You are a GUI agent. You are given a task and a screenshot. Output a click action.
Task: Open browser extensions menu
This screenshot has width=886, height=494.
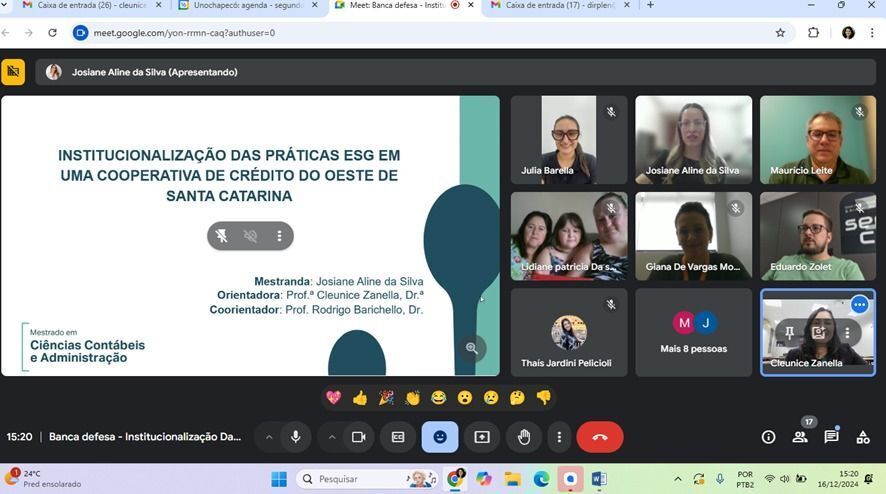click(813, 33)
